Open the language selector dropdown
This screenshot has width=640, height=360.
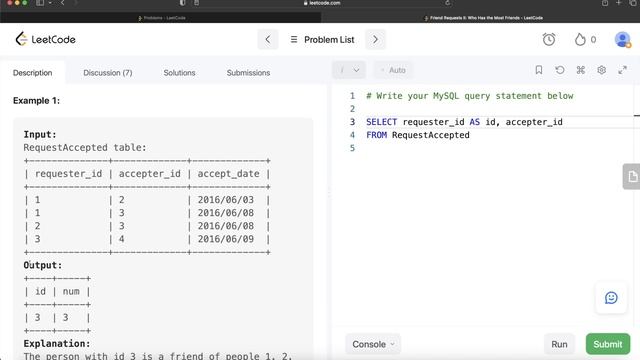point(349,70)
